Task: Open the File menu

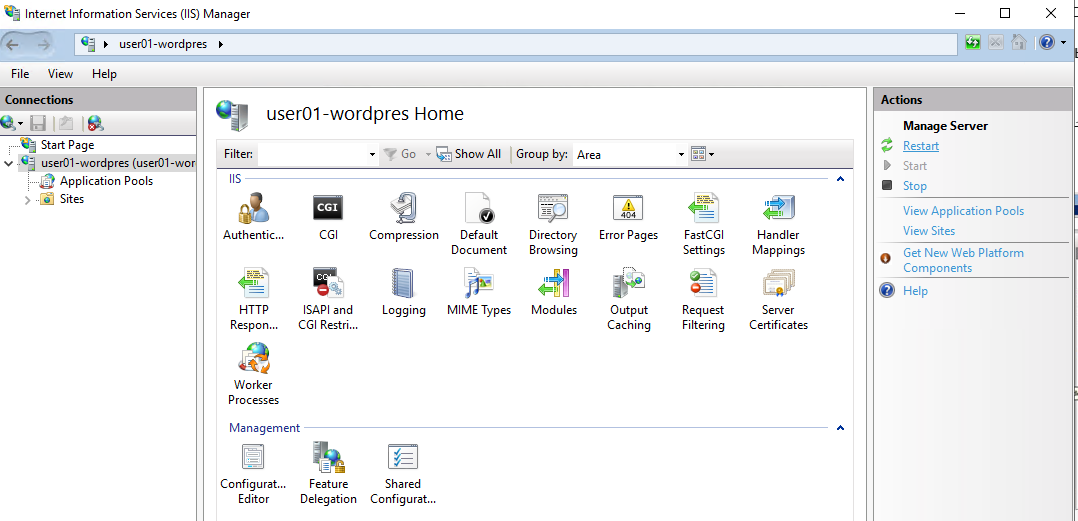Action: point(20,74)
